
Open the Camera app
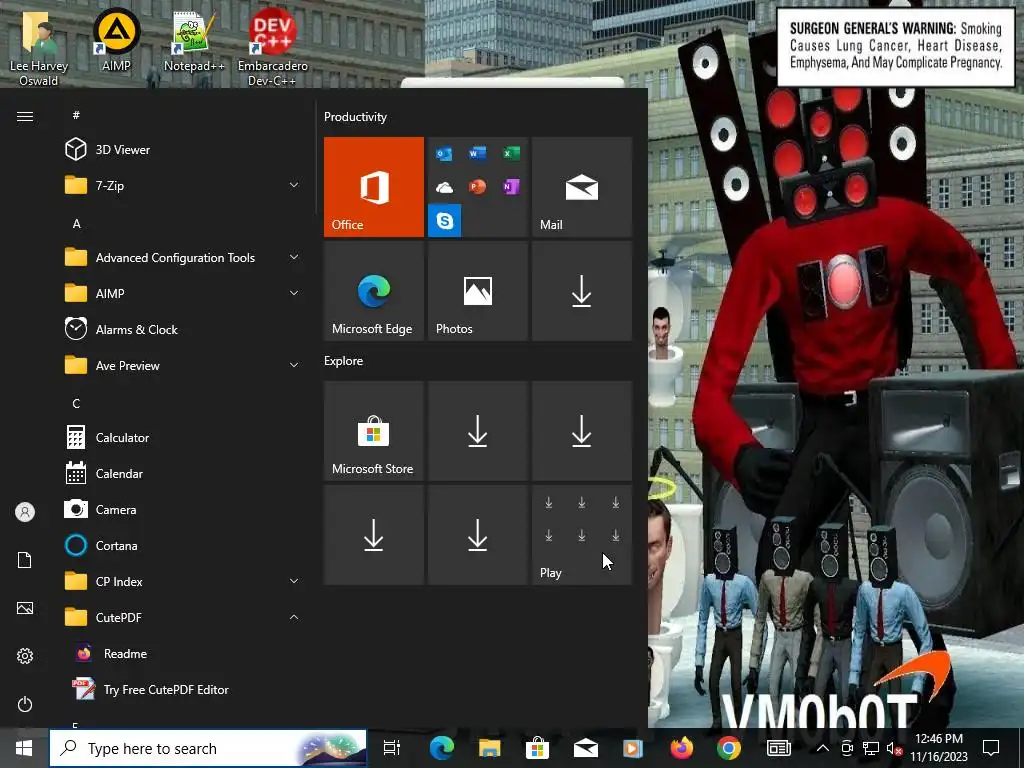[x=180, y=509]
